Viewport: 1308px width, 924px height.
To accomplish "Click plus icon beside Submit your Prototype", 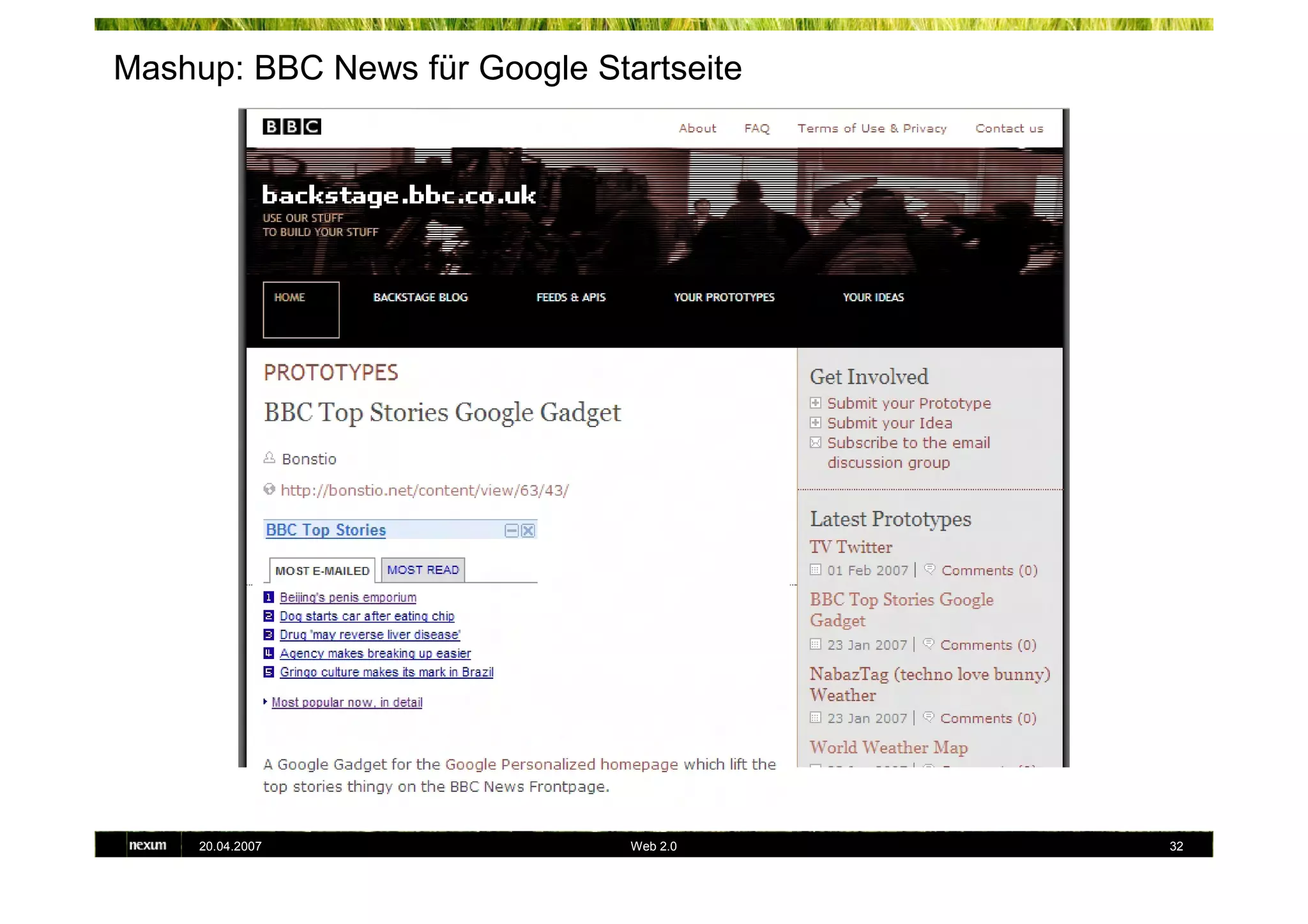I will [x=816, y=403].
